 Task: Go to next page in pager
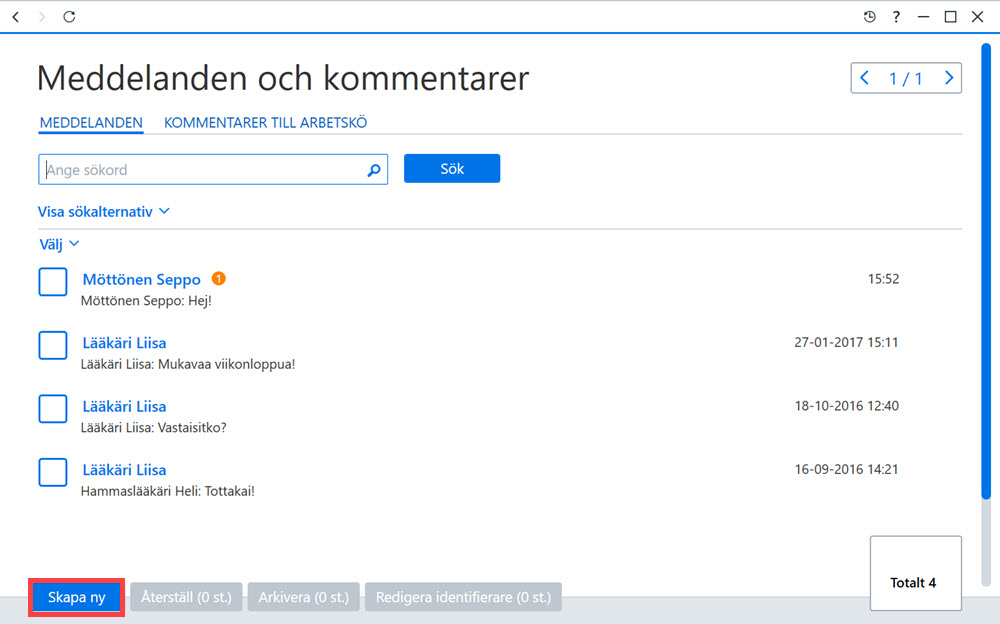(948, 78)
